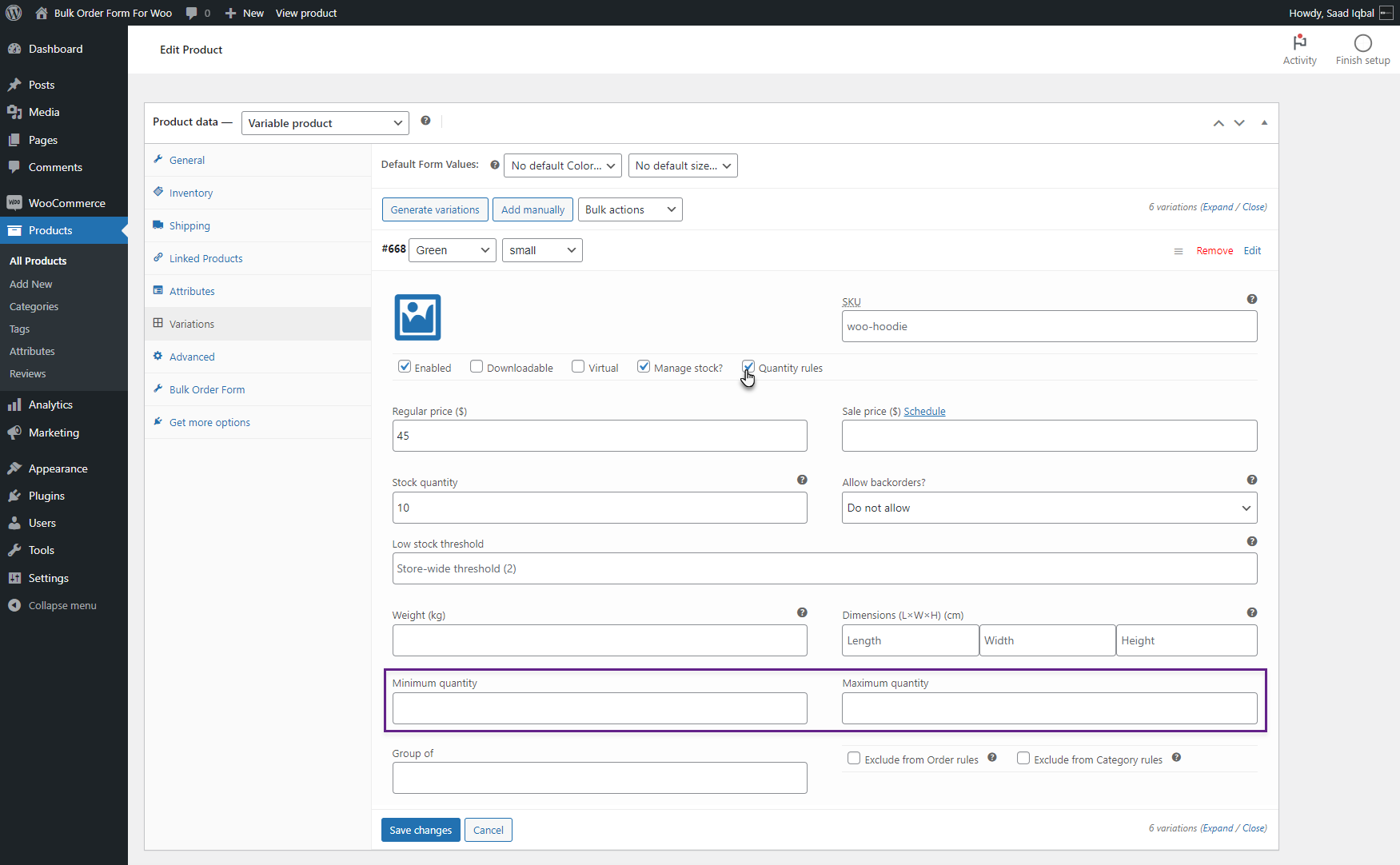Click the Add manually button

point(532,209)
